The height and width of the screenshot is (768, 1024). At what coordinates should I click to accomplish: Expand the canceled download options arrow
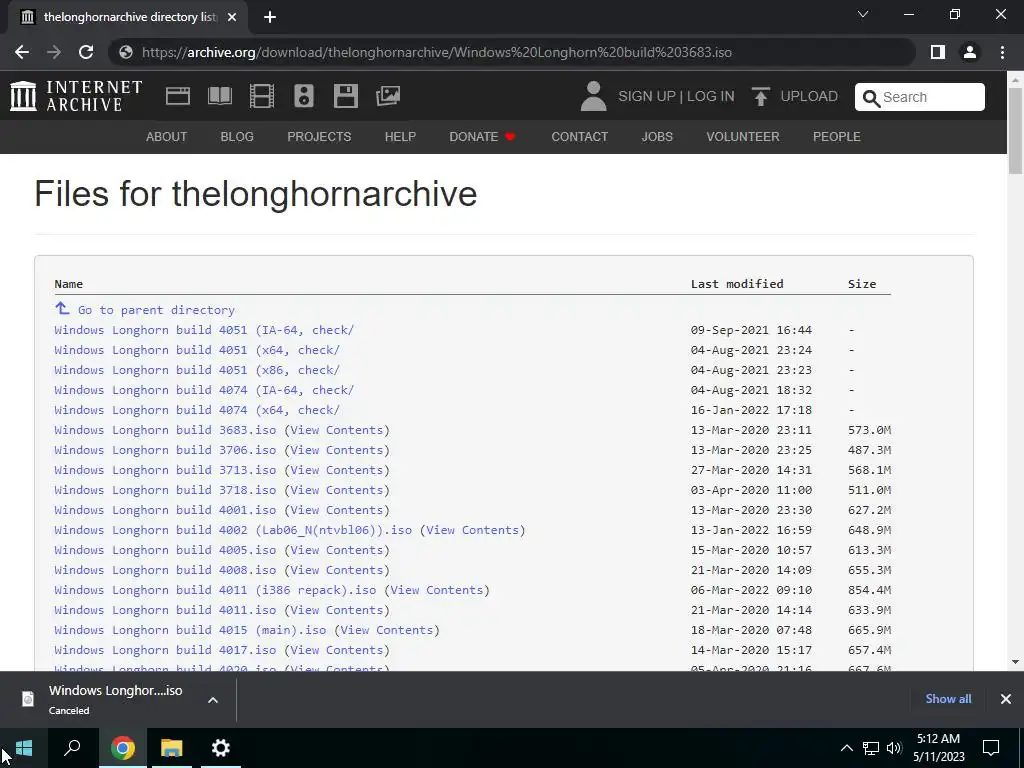pos(213,700)
